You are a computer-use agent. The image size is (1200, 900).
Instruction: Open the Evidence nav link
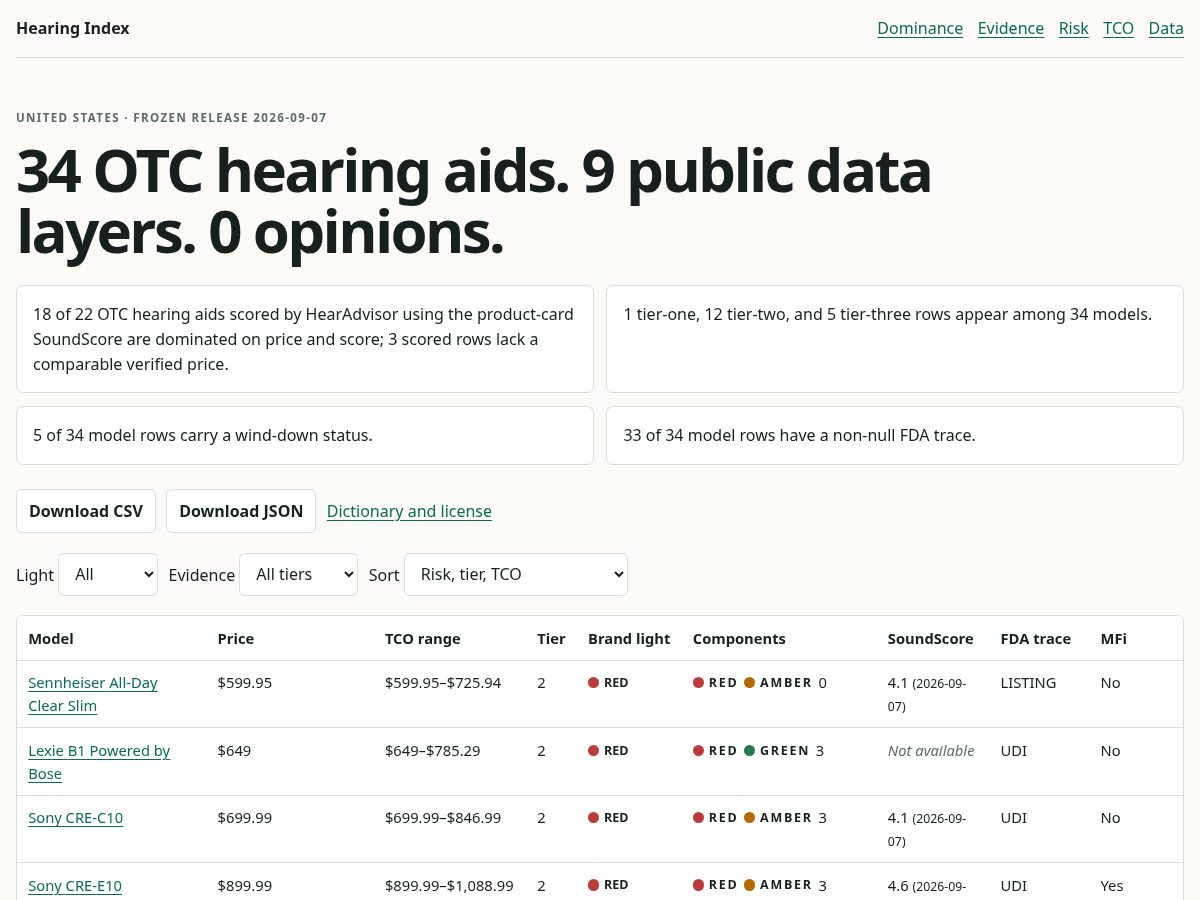[1011, 28]
